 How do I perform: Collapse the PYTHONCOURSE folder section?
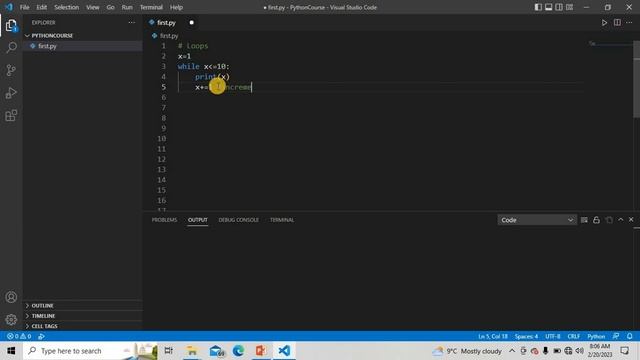click(82, 36)
